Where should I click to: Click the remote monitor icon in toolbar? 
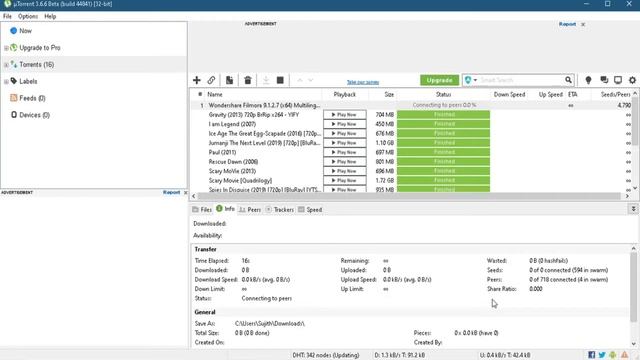tap(618, 80)
